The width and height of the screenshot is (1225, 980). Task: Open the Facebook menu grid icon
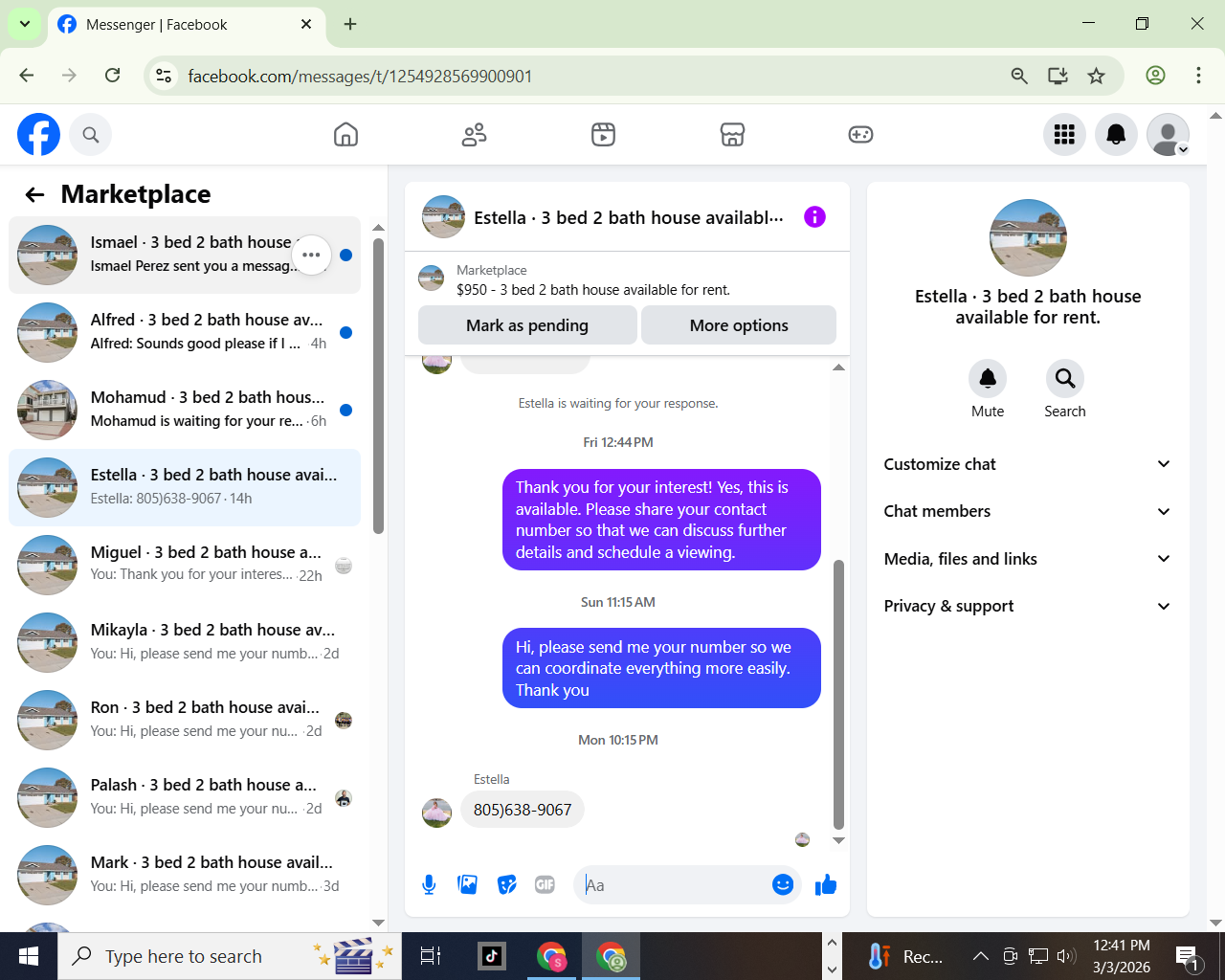point(1064,135)
